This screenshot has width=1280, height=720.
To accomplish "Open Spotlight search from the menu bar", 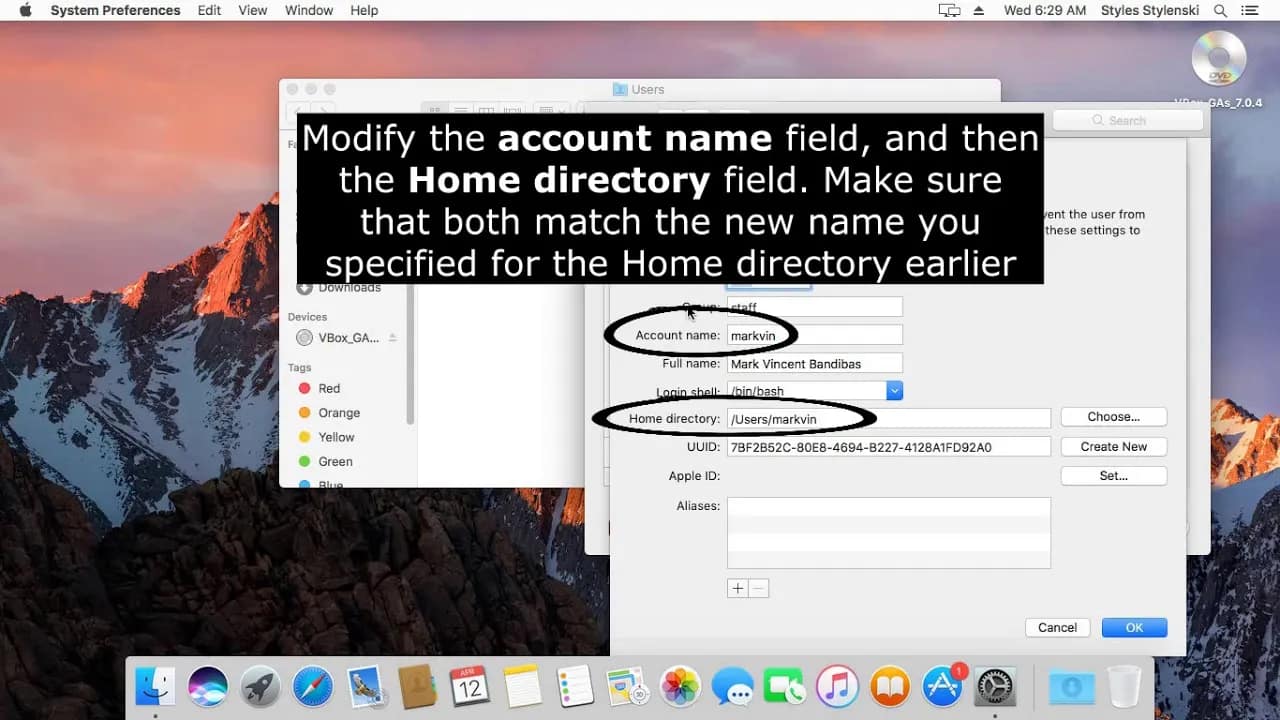I will (1220, 10).
